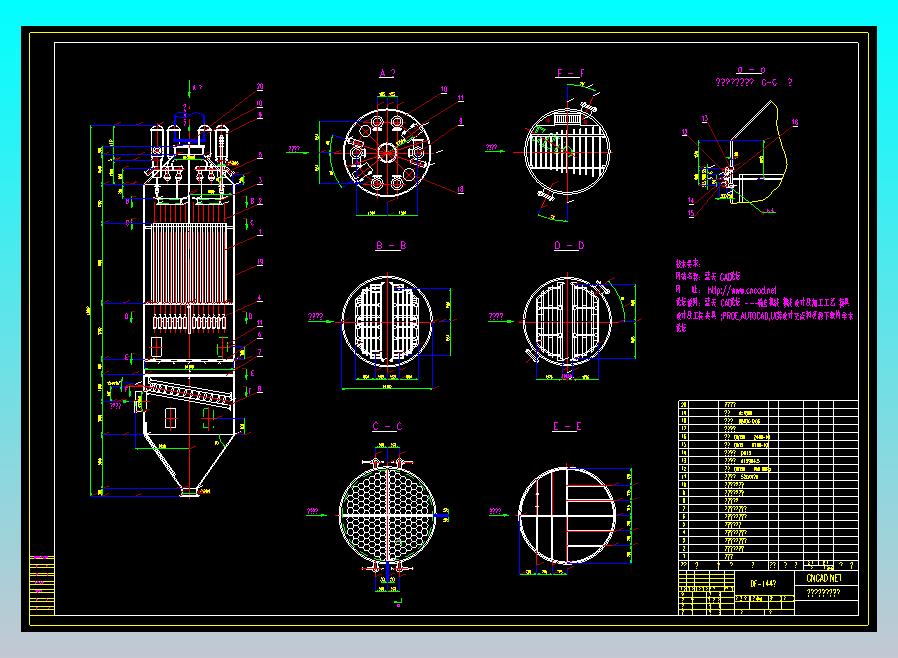Click the F – F section label
This screenshot has height=658, width=898.
click(x=570, y=73)
